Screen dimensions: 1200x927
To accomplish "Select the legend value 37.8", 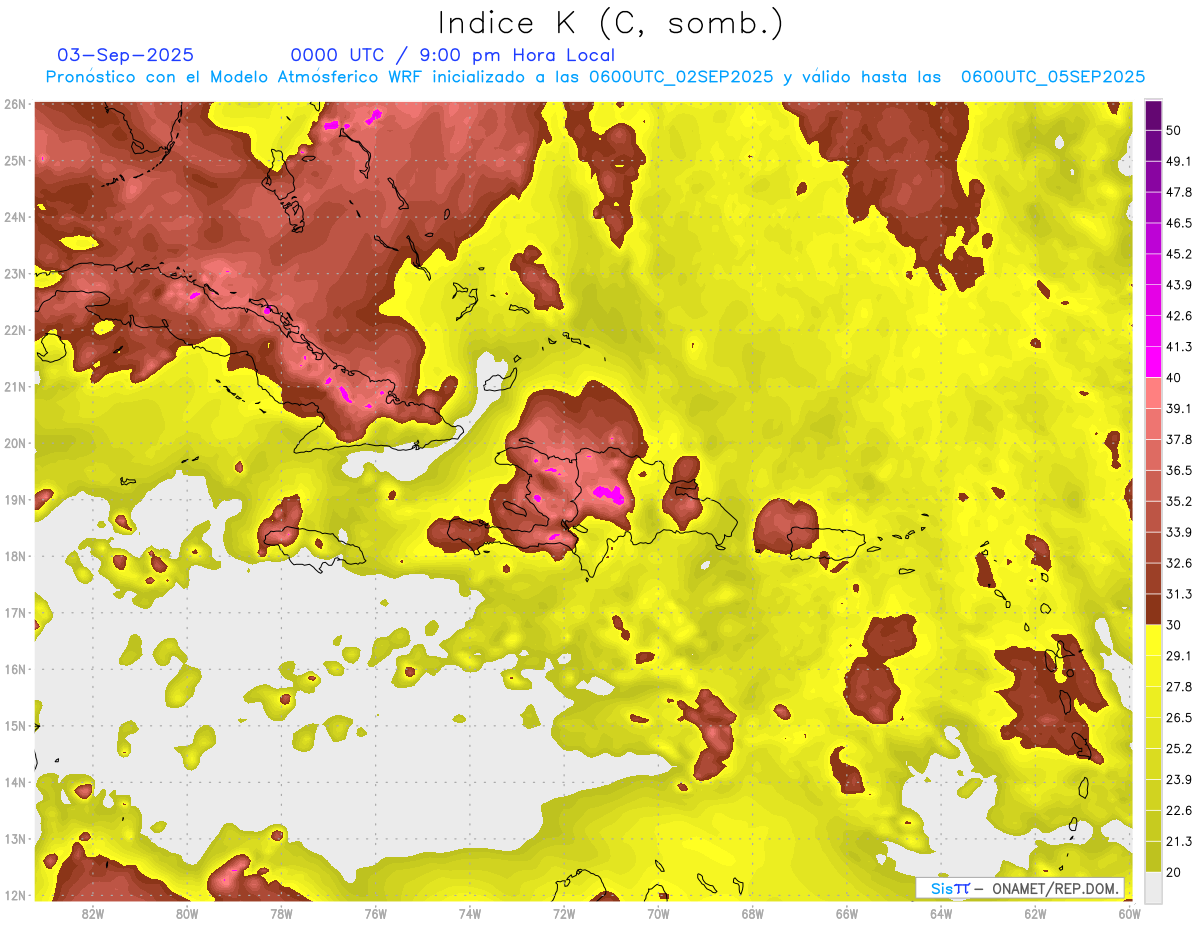I will pos(1179,439).
